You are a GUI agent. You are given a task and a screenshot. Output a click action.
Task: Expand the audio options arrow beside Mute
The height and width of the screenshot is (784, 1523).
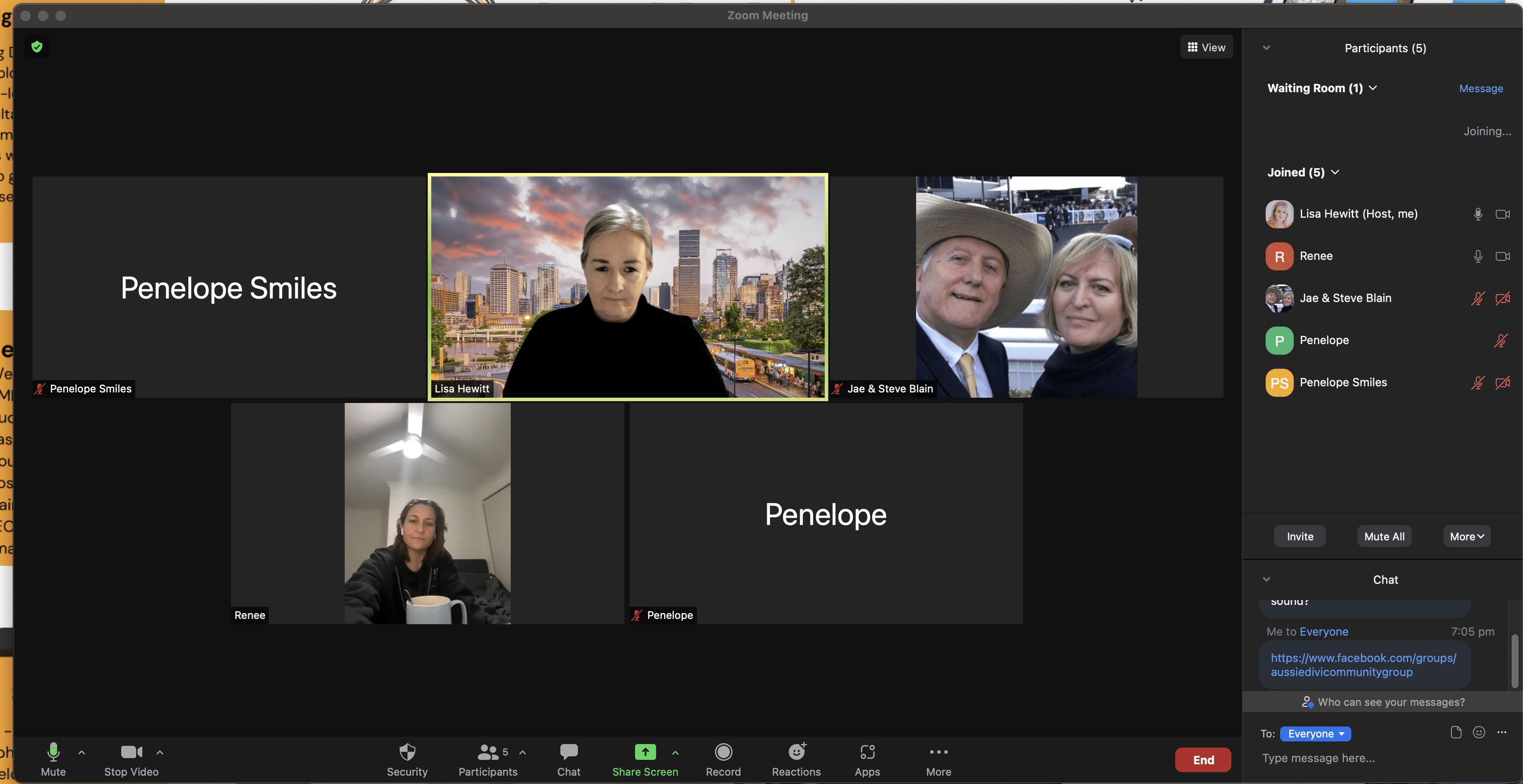[82, 753]
